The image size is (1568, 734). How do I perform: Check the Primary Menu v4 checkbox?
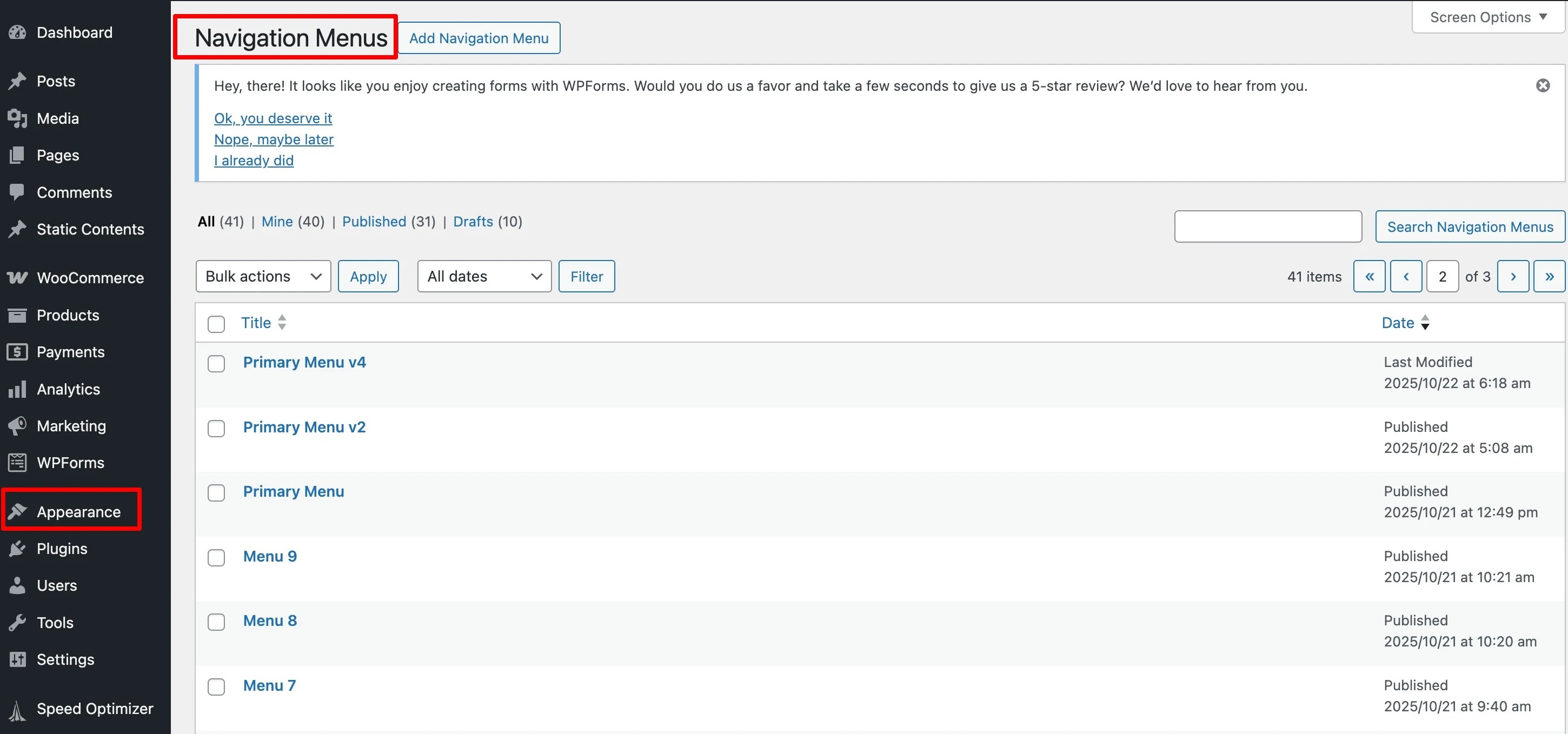coord(216,363)
